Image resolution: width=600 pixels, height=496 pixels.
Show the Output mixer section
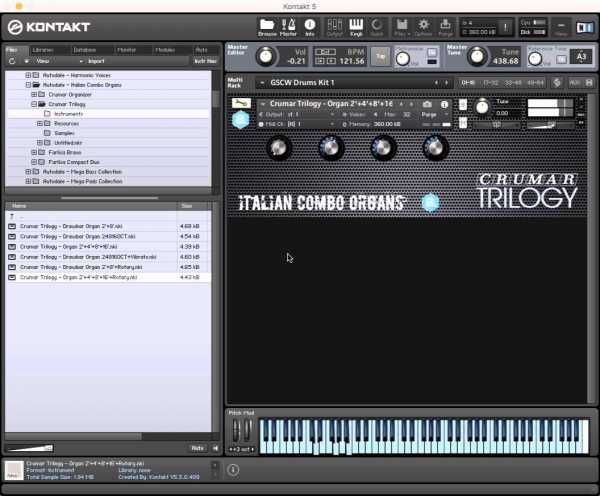pyautogui.click(x=335, y=28)
